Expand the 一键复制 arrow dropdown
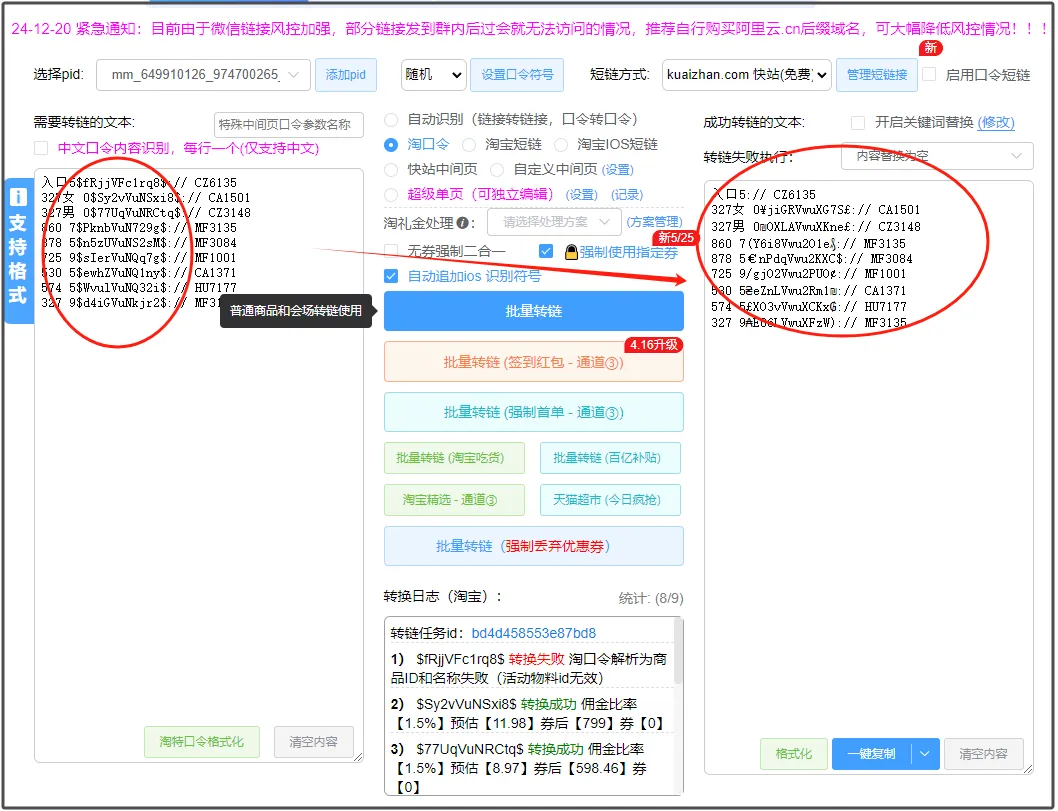1058x811 pixels. pos(925,754)
